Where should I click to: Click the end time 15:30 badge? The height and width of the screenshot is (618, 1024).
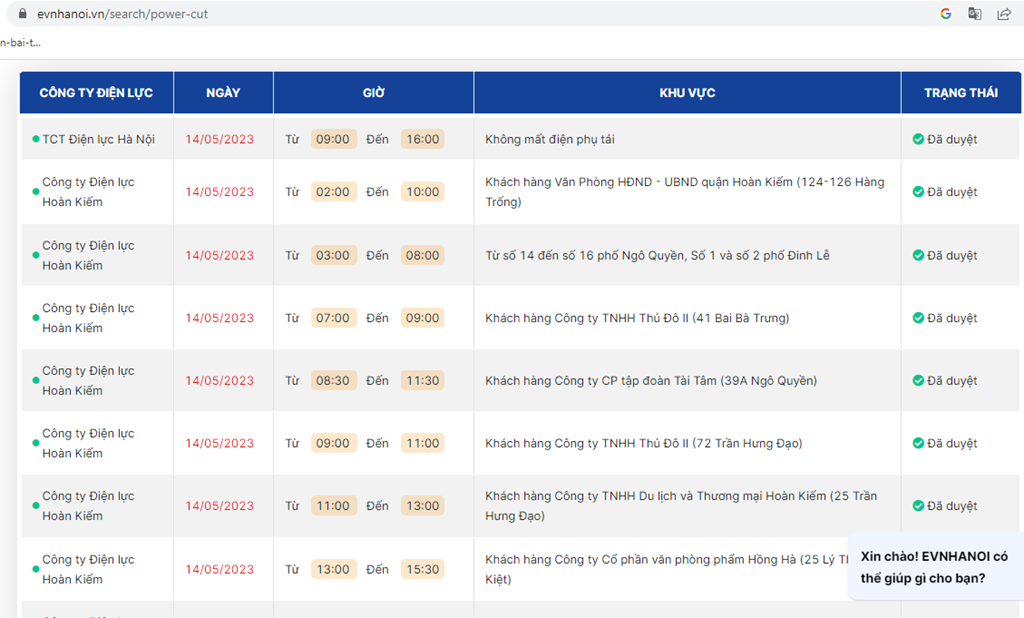pyautogui.click(x=423, y=570)
